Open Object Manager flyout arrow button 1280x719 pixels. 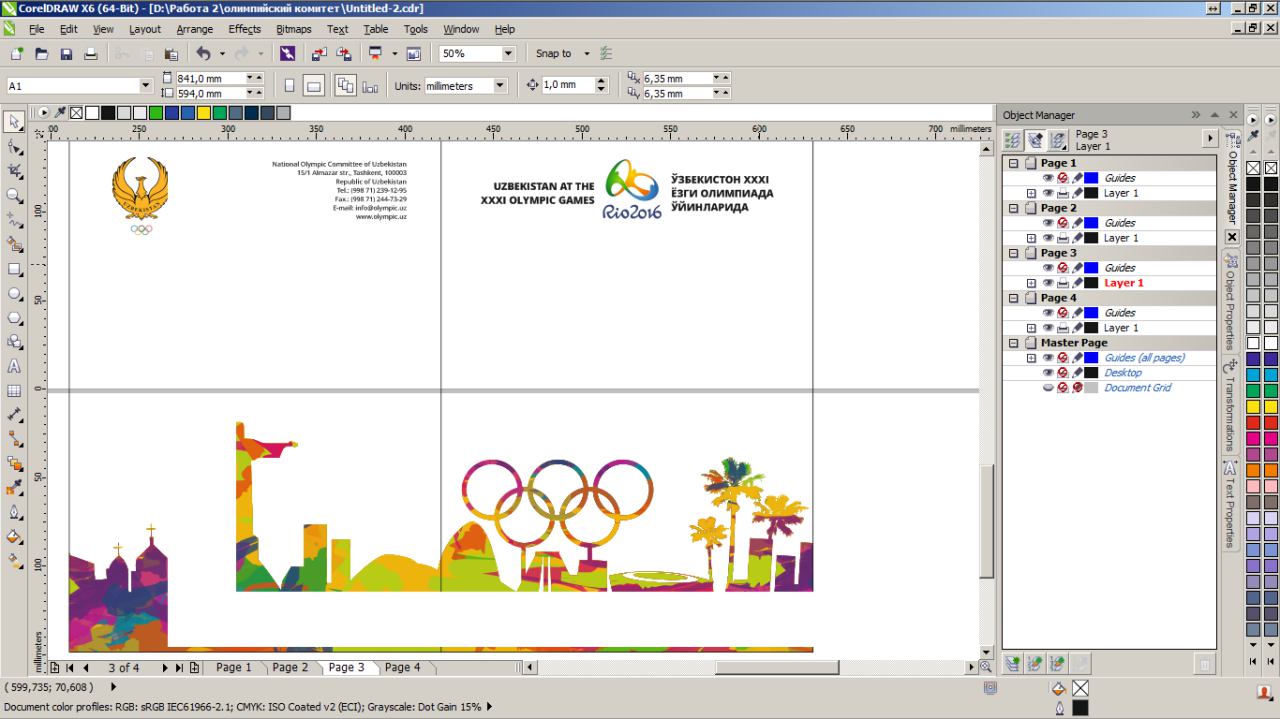click(x=1210, y=140)
